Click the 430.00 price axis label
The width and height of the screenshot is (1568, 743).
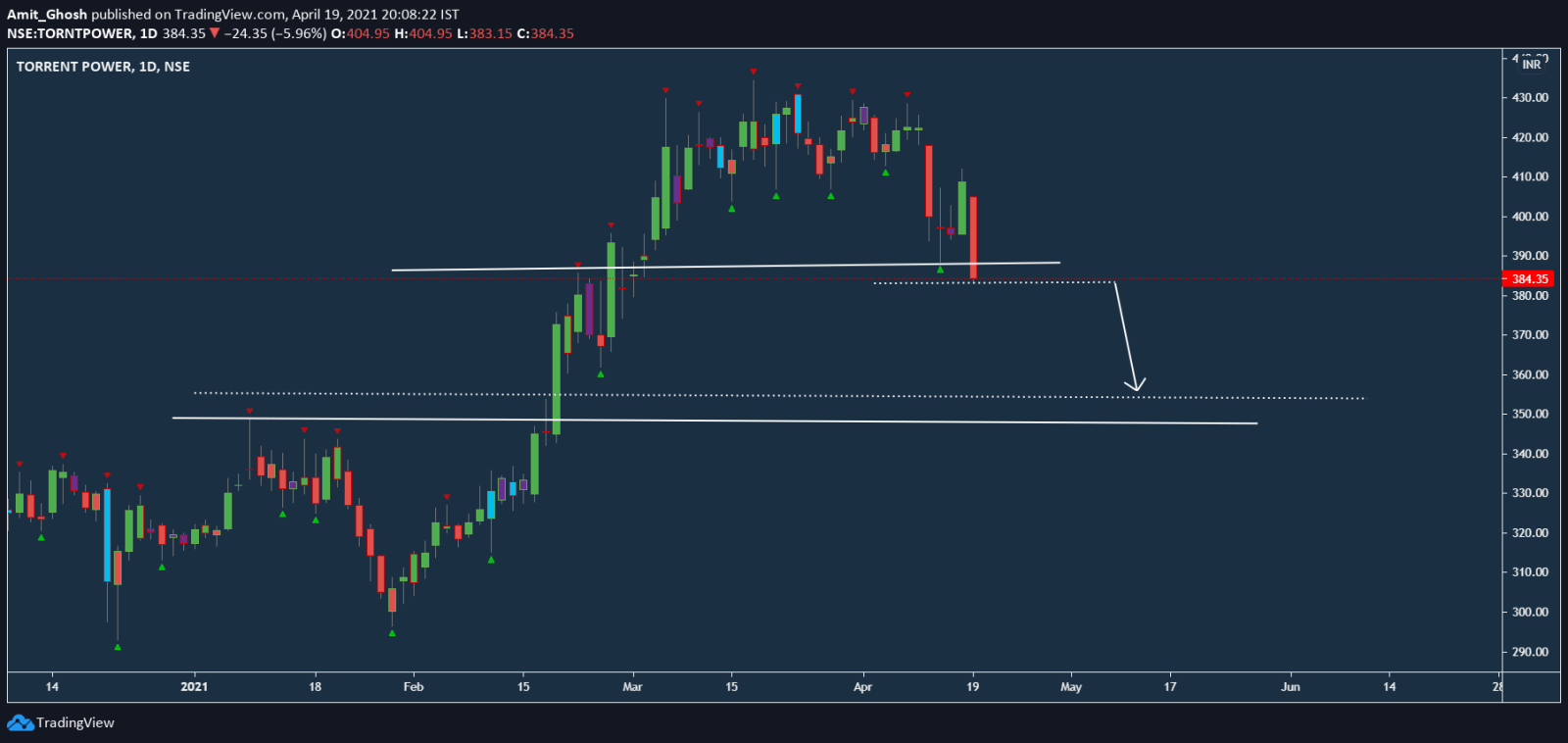1530,98
